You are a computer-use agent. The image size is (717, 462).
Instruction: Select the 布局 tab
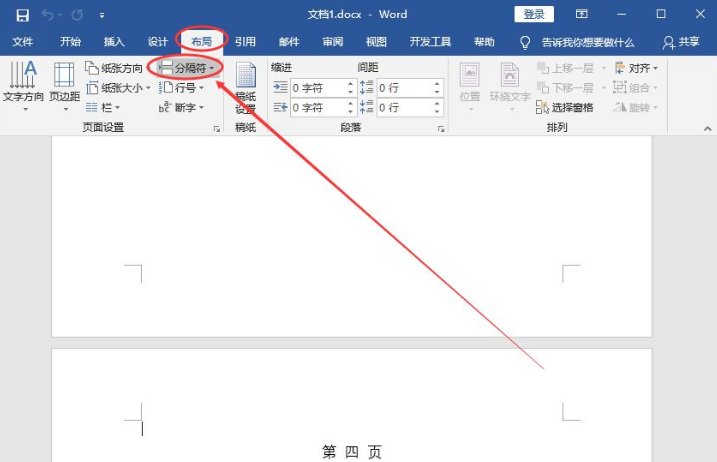201,42
